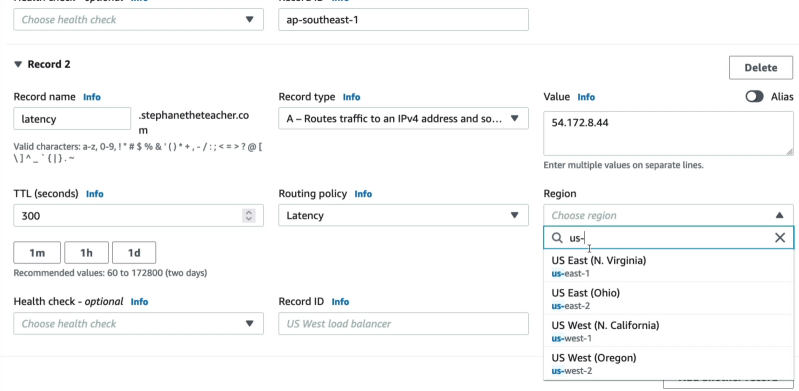The height and width of the screenshot is (391, 799).
Task: Open Info link next to Record name
Action: [92, 97]
